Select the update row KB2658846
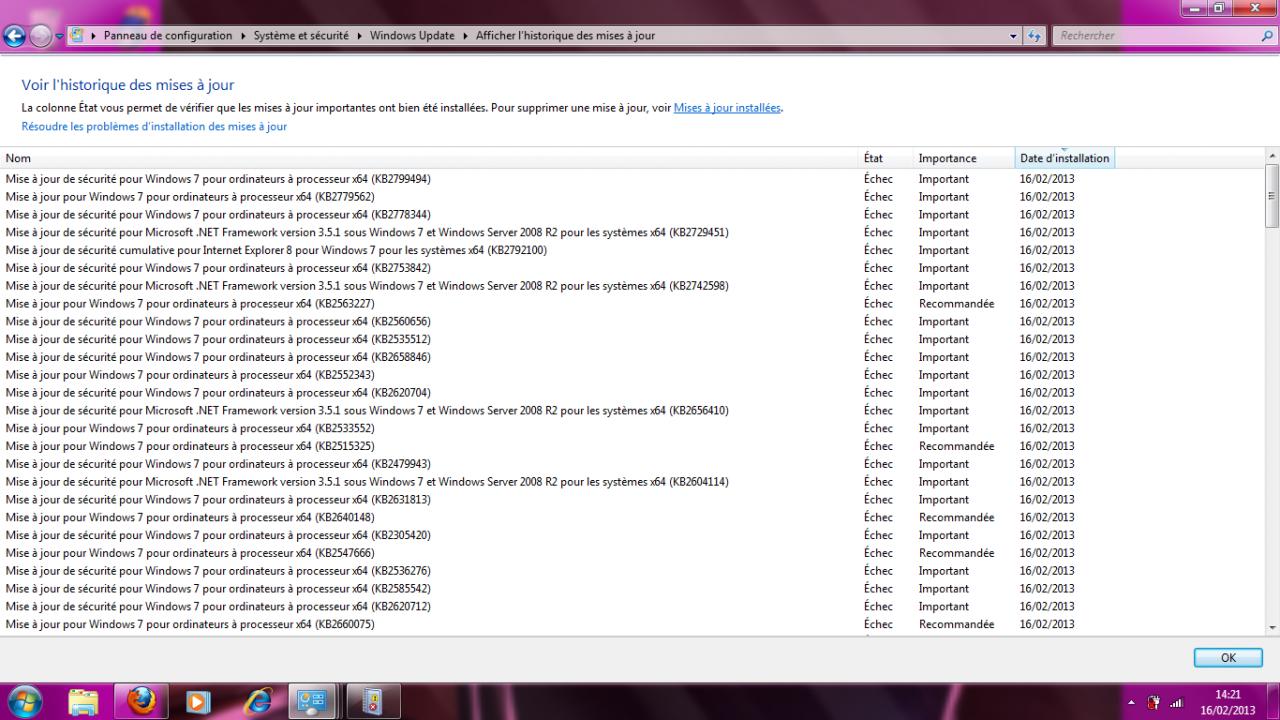 coord(632,357)
